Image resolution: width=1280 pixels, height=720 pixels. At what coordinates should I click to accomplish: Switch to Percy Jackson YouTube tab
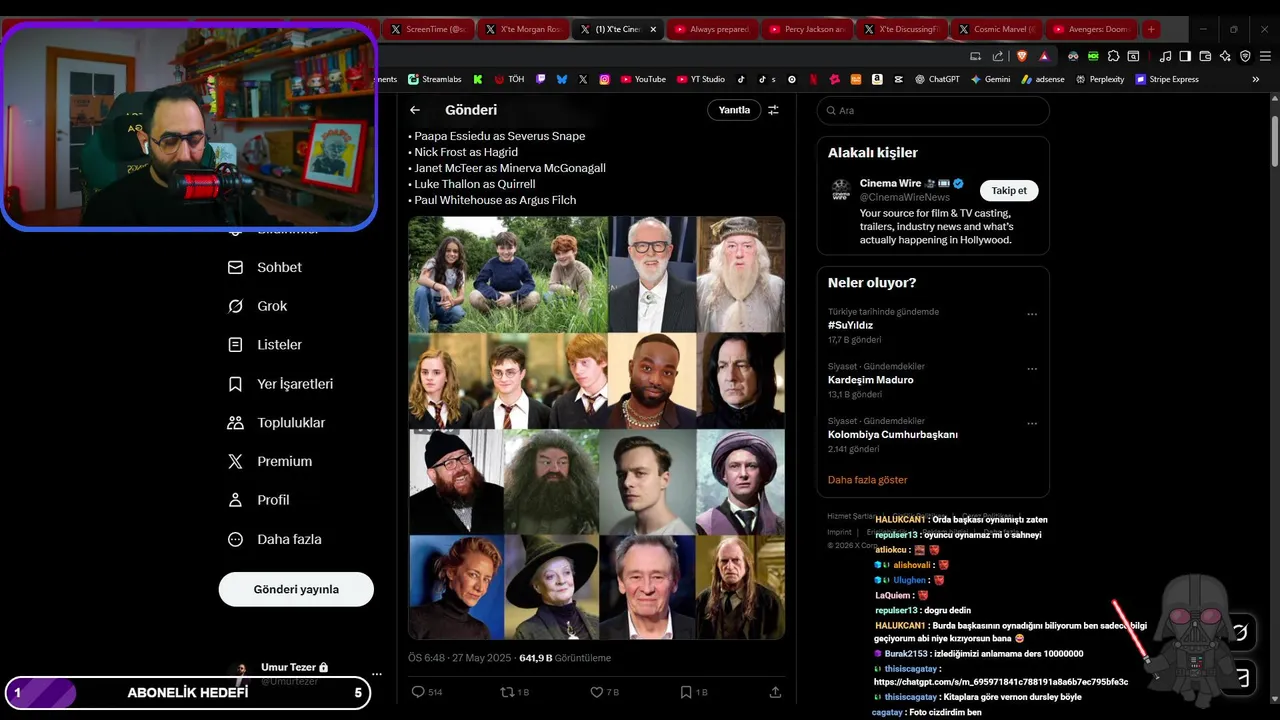pyautogui.click(x=806, y=29)
